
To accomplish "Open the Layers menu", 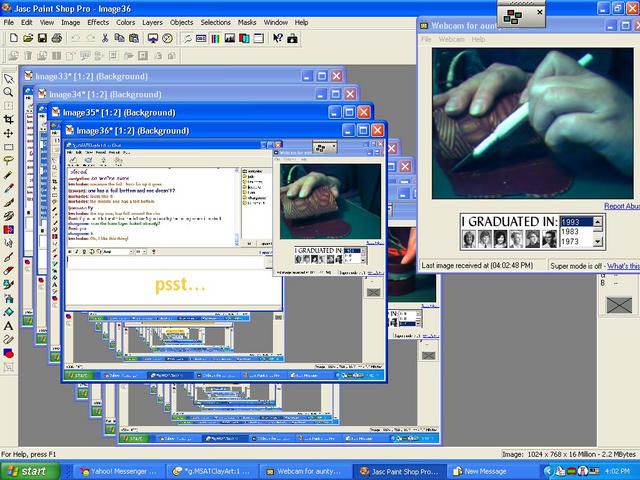I will pyautogui.click(x=152, y=22).
